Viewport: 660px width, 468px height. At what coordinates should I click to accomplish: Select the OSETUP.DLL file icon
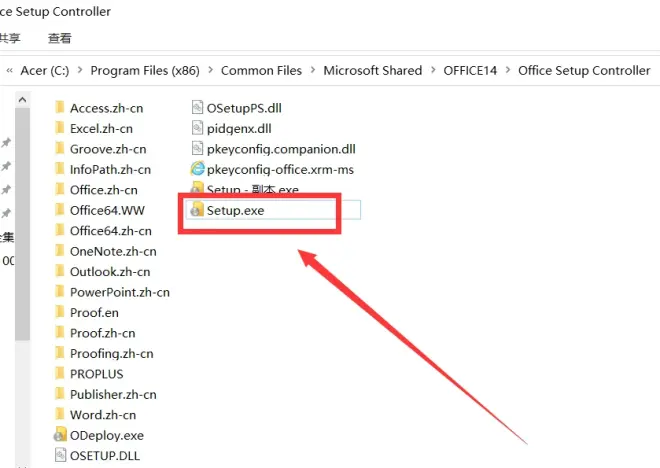[61, 455]
